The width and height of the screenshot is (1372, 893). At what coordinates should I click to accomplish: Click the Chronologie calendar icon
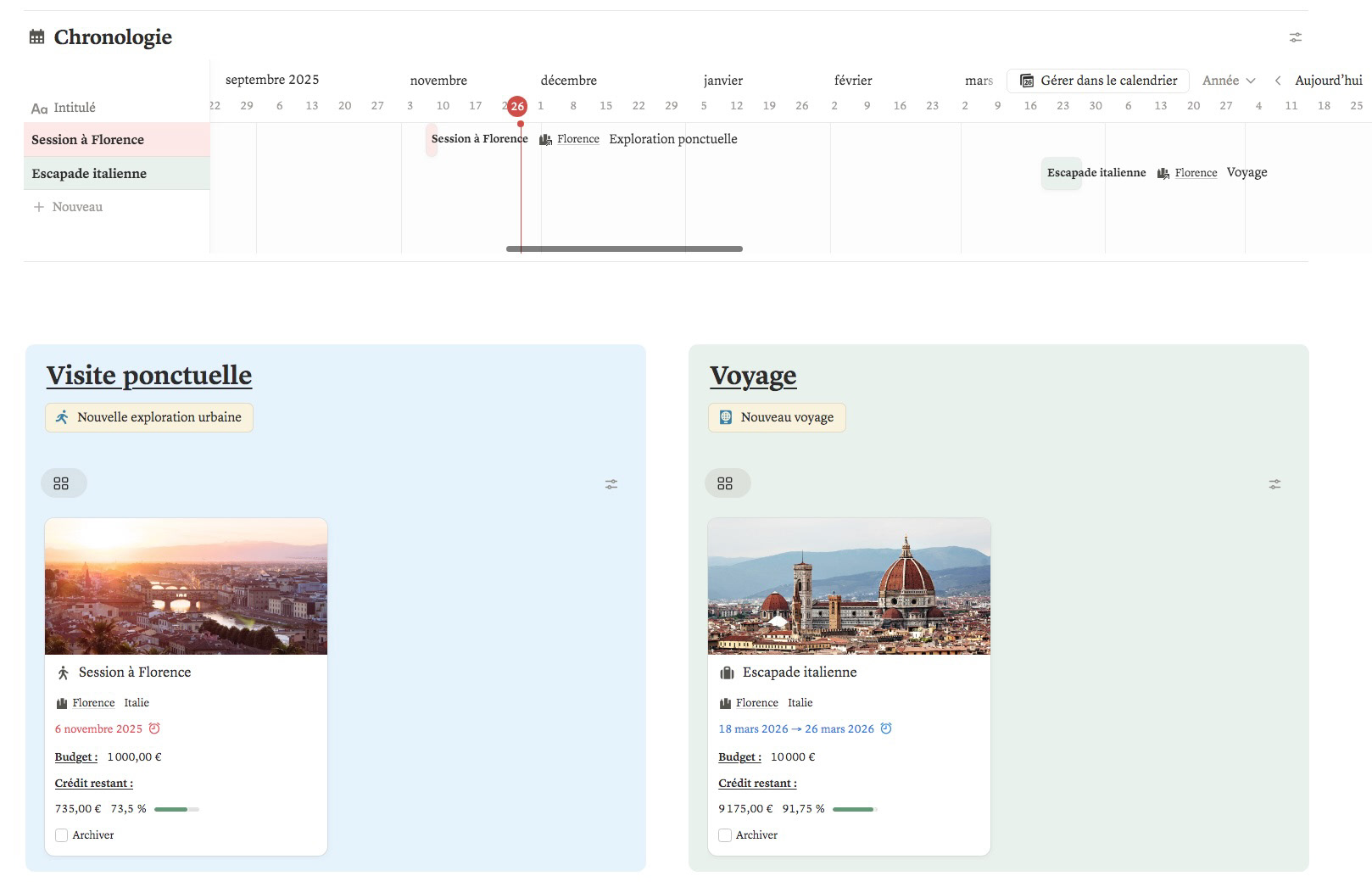coord(36,36)
